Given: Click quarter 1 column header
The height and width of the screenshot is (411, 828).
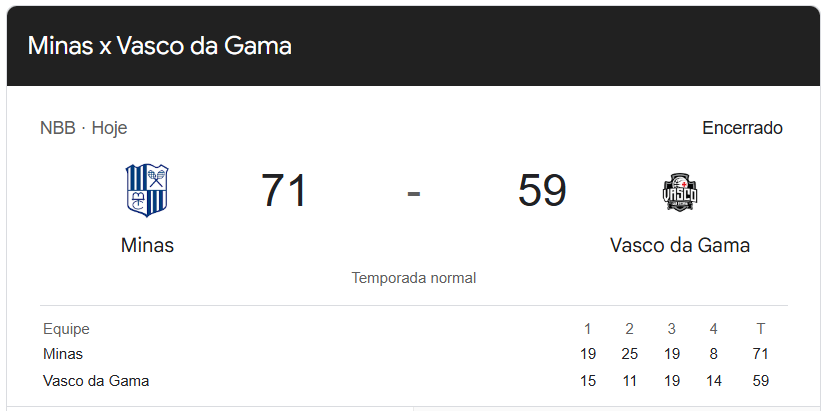Looking at the screenshot, I should pyautogui.click(x=588, y=329).
